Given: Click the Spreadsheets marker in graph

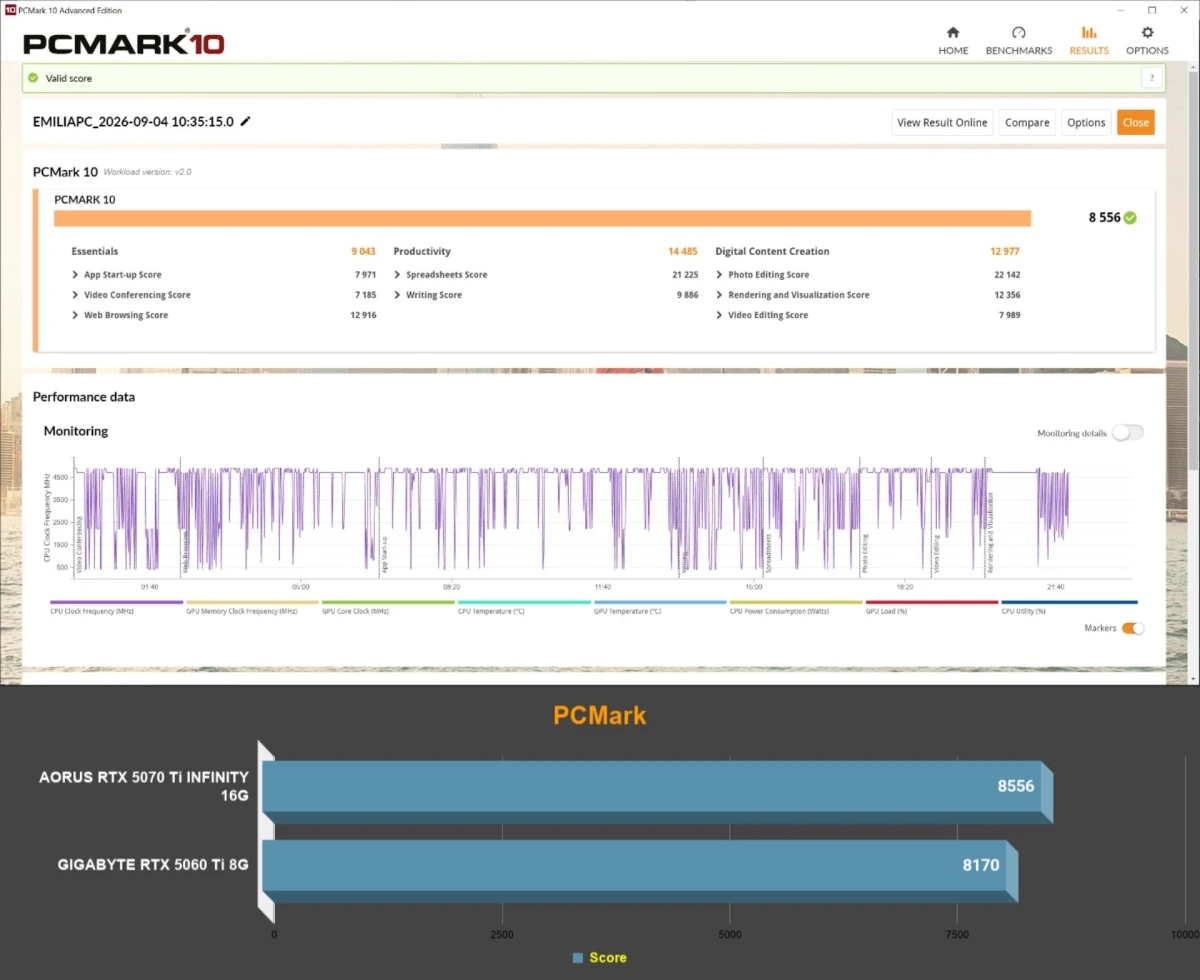Looking at the screenshot, I should [768, 552].
